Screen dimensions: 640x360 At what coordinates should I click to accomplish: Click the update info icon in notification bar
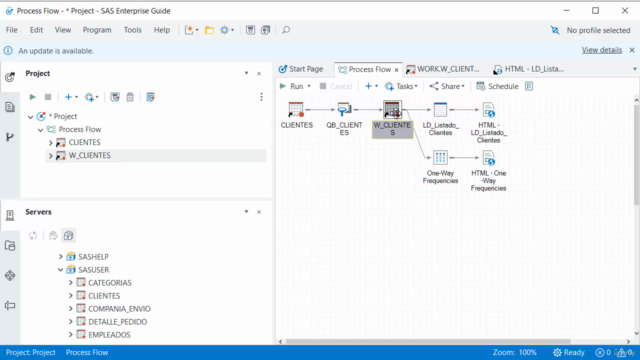8,51
